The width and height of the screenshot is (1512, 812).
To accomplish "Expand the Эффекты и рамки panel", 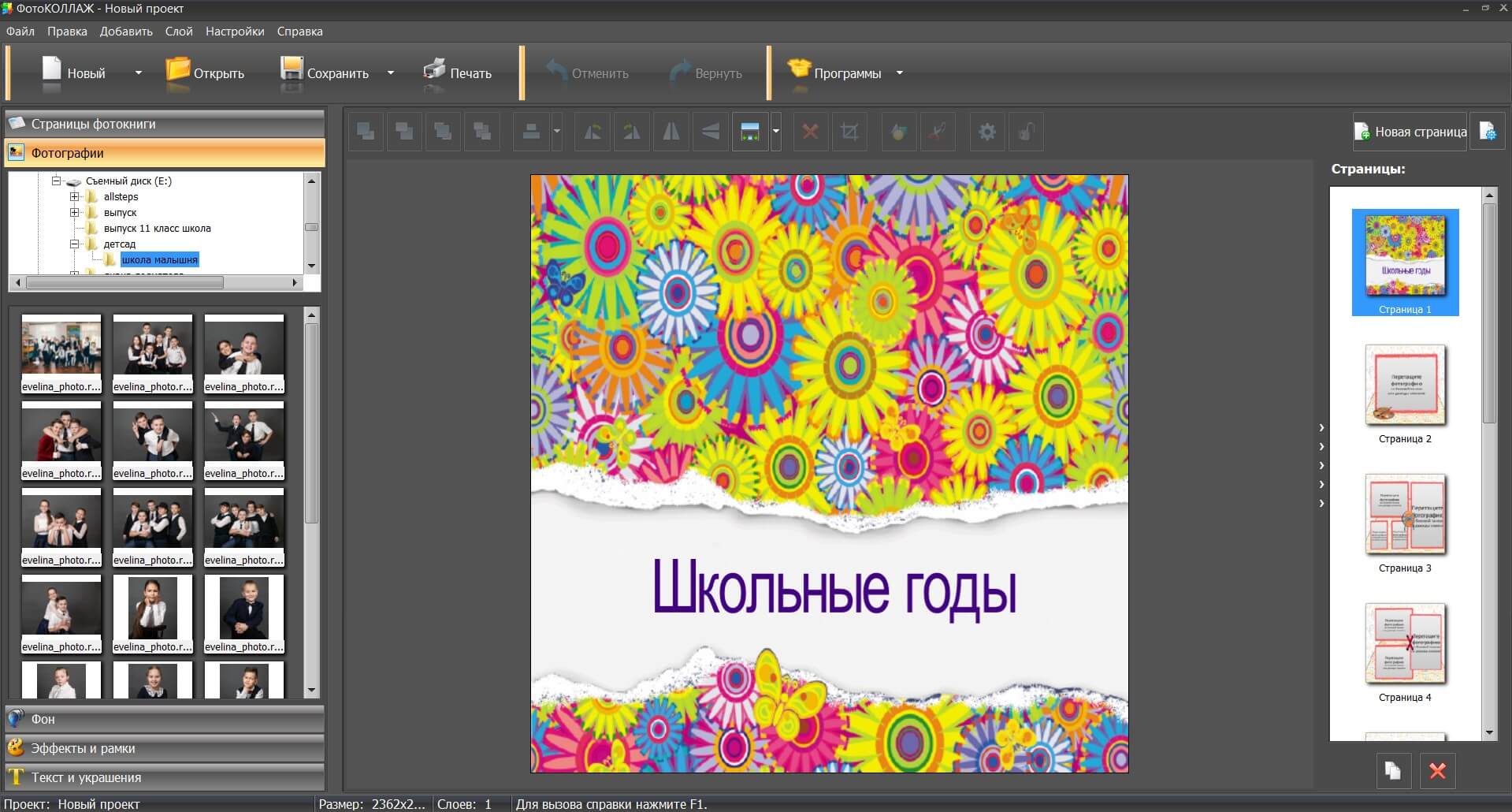I will 165,748.
